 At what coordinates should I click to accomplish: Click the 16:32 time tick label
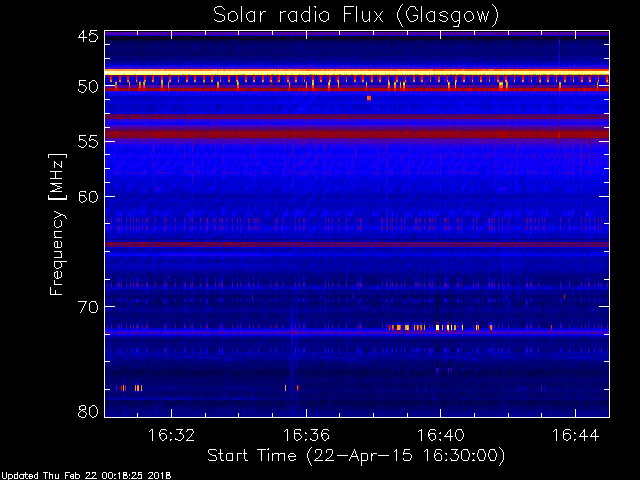coord(171,435)
